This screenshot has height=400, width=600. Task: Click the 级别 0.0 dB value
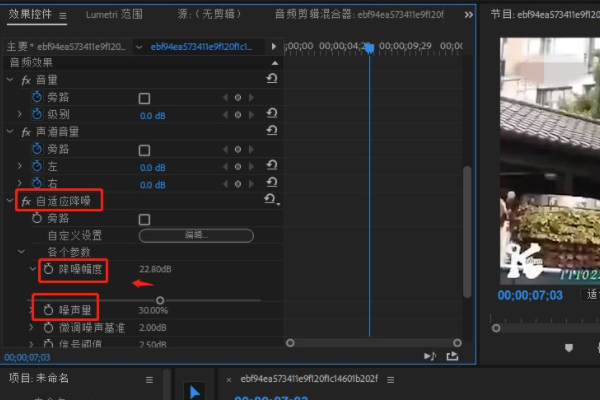click(x=153, y=116)
